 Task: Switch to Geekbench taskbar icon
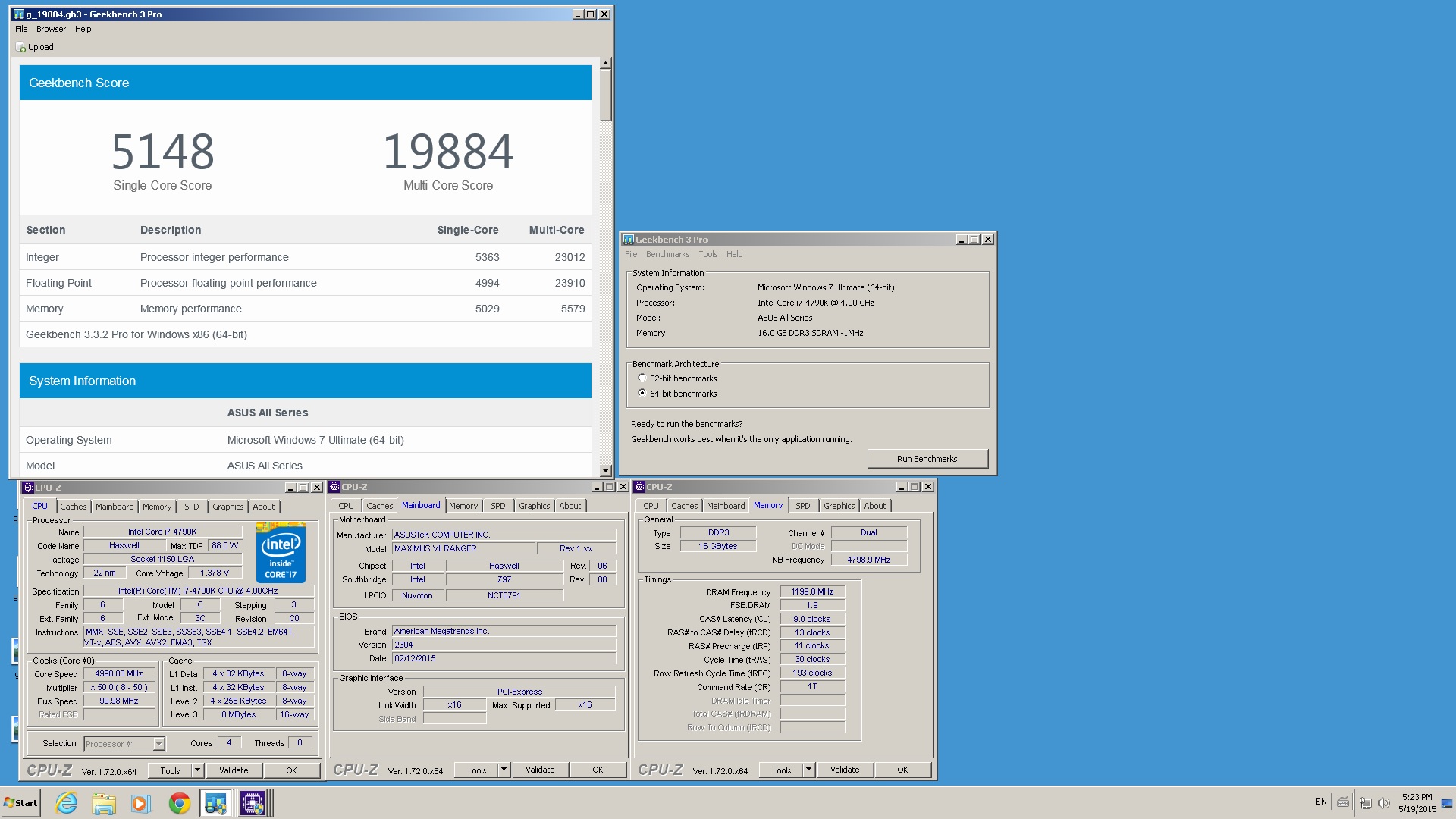216,803
